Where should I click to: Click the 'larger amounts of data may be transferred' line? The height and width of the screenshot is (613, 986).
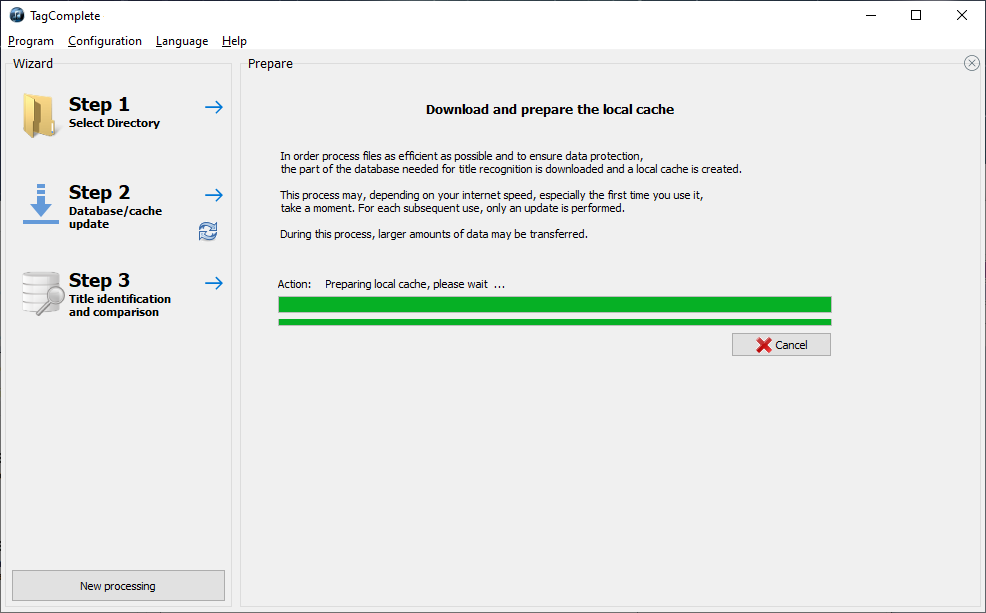[x=434, y=234]
